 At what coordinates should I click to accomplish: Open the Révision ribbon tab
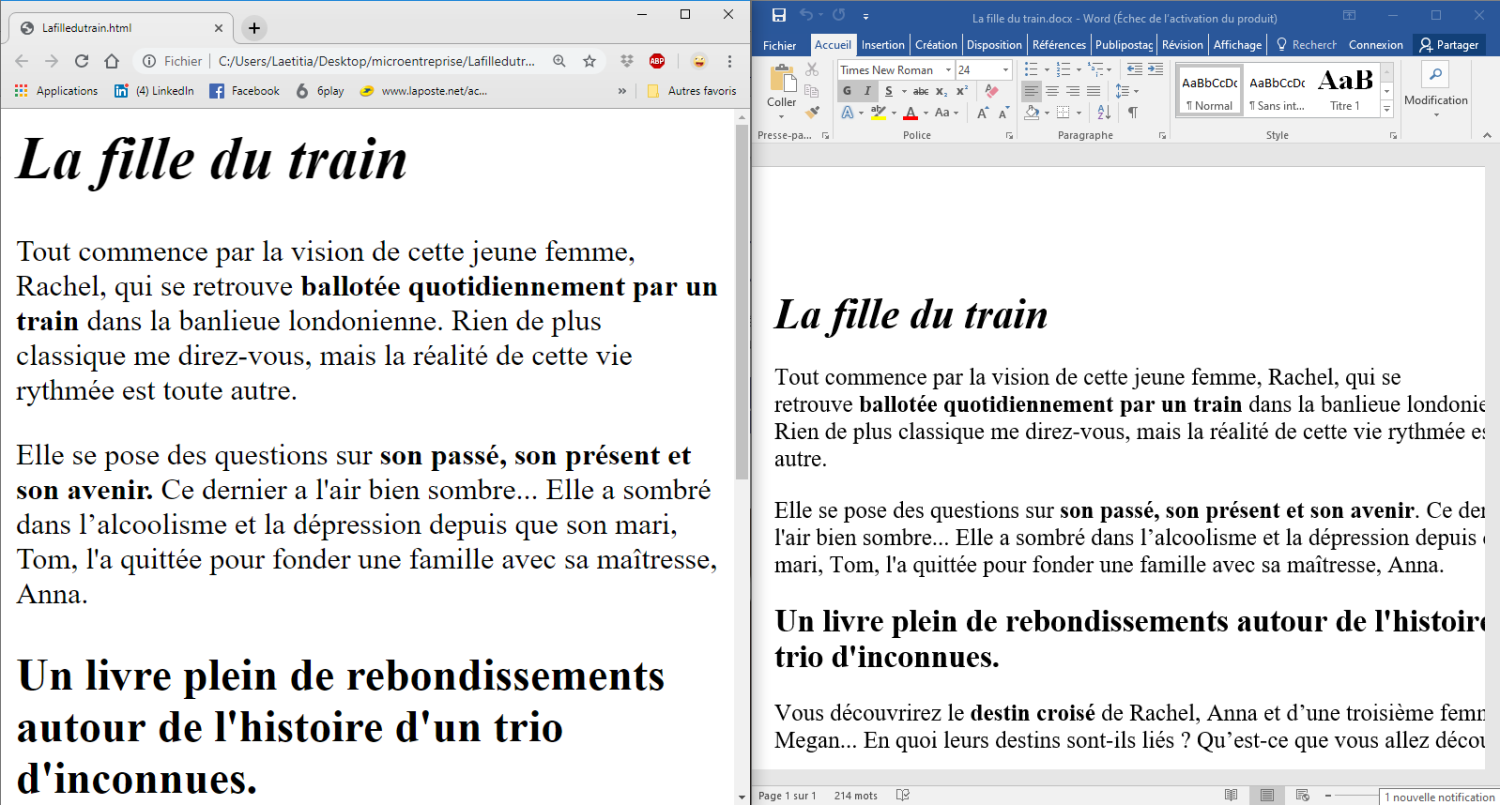(1182, 45)
